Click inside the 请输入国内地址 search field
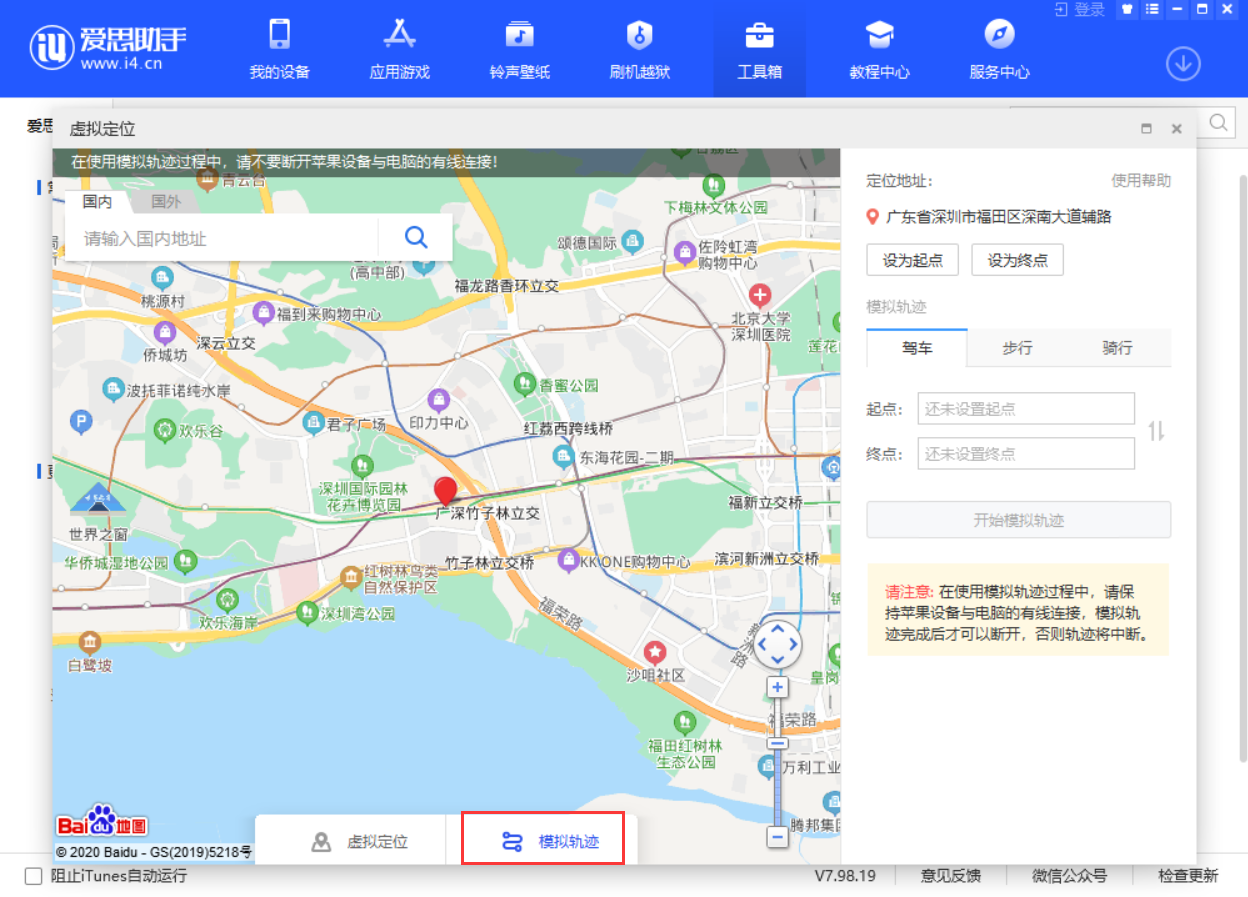The width and height of the screenshot is (1248, 897). coord(220,237)
